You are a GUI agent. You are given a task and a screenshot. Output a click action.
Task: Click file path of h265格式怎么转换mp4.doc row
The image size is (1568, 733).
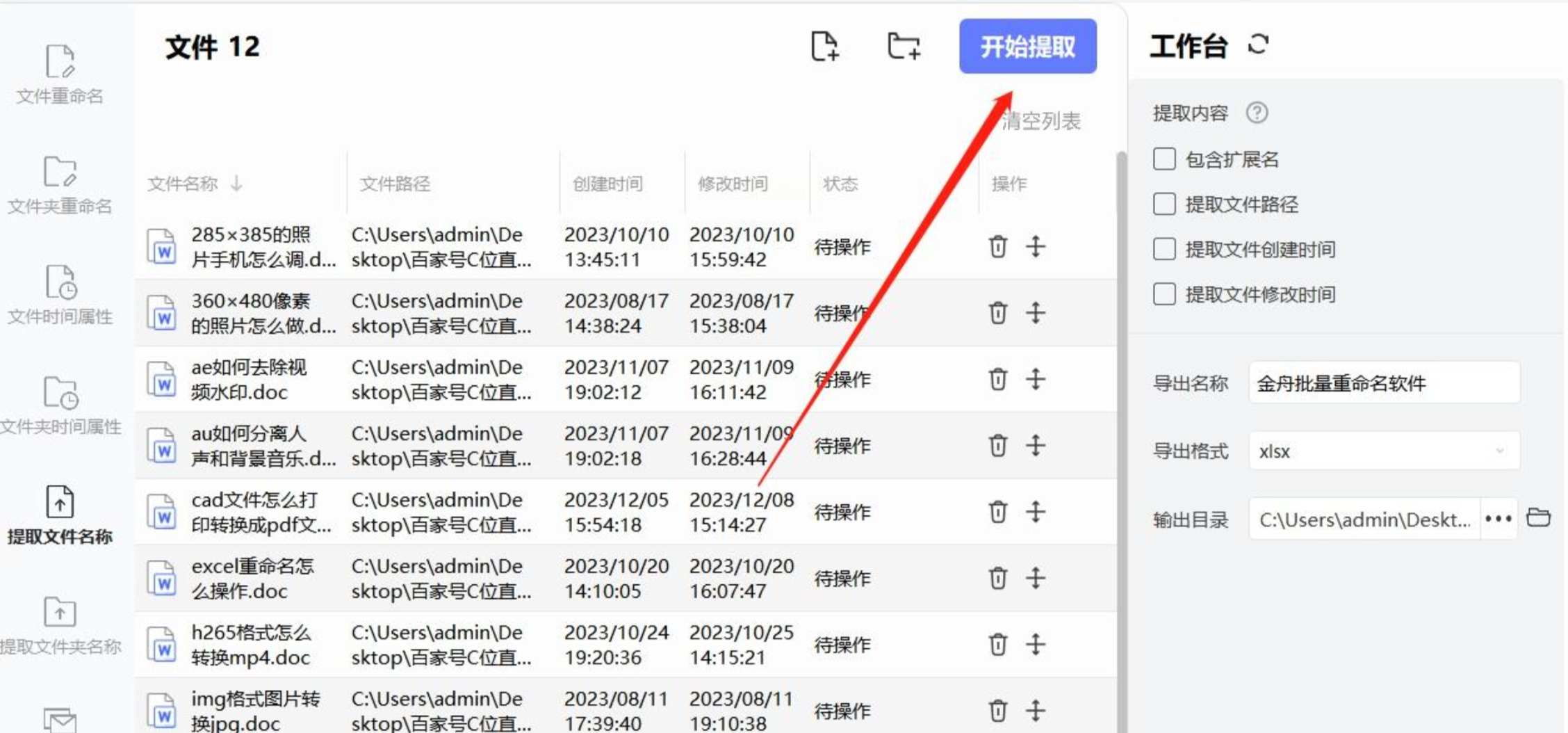441,645
